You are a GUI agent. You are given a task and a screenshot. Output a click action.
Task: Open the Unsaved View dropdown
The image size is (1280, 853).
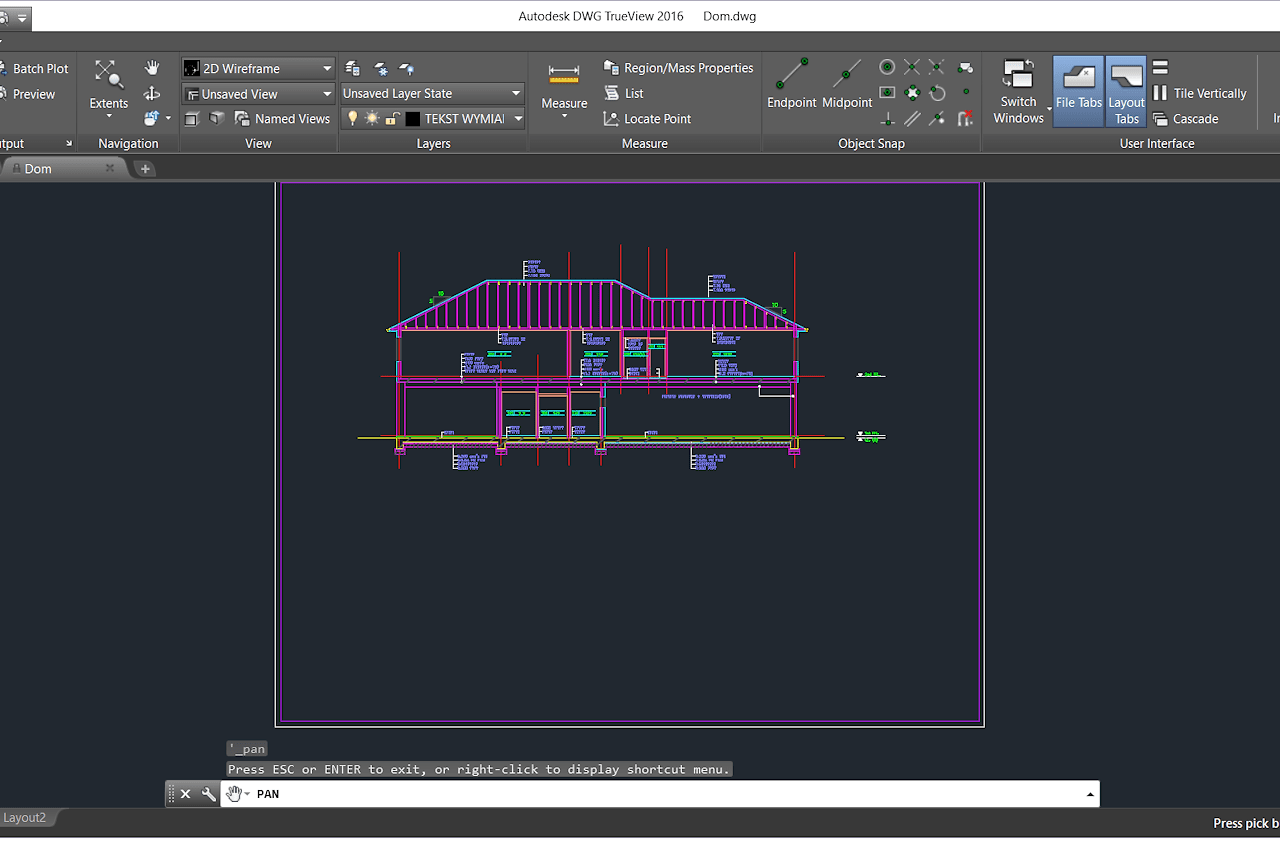(x=258, y=94)
